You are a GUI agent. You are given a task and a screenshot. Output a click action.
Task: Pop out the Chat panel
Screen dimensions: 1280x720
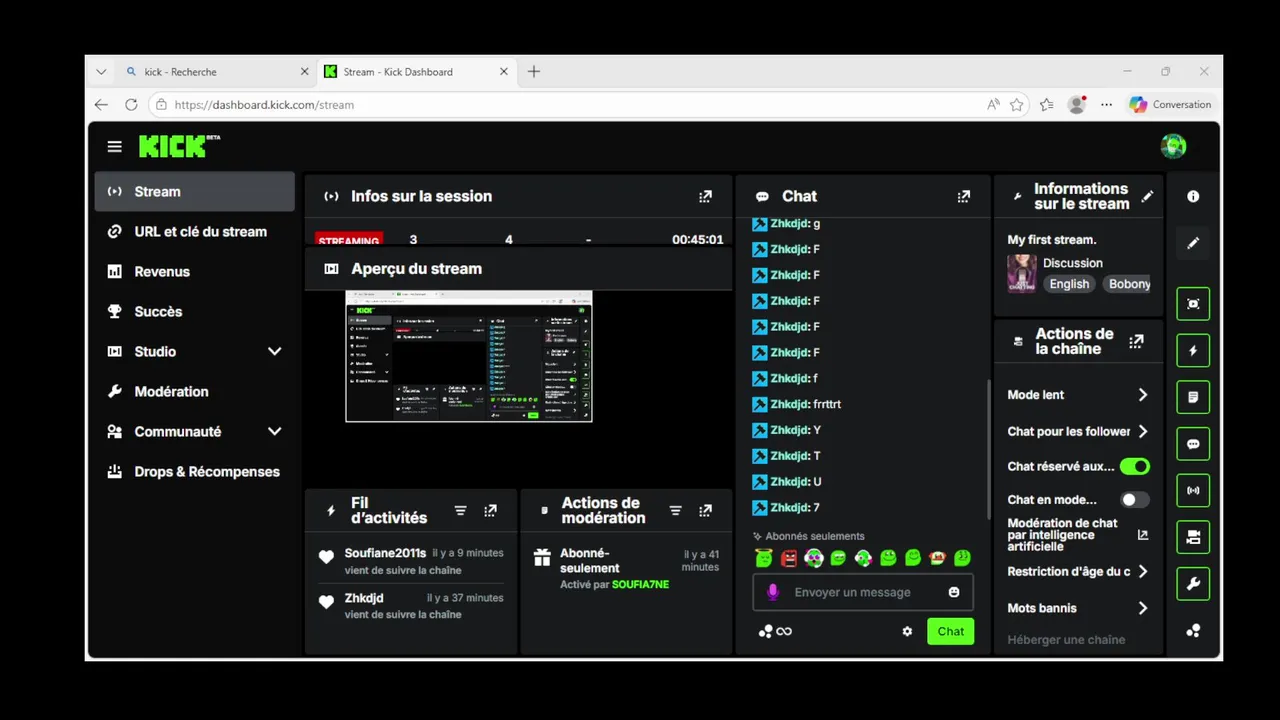pyautogui.click(x=963, y=197)
